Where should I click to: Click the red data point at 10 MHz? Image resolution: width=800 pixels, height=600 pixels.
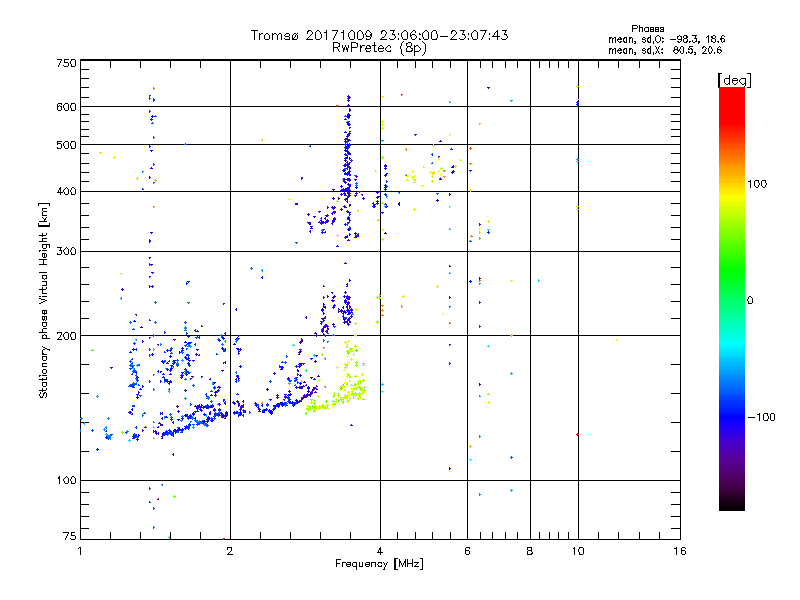pos(577,435)
